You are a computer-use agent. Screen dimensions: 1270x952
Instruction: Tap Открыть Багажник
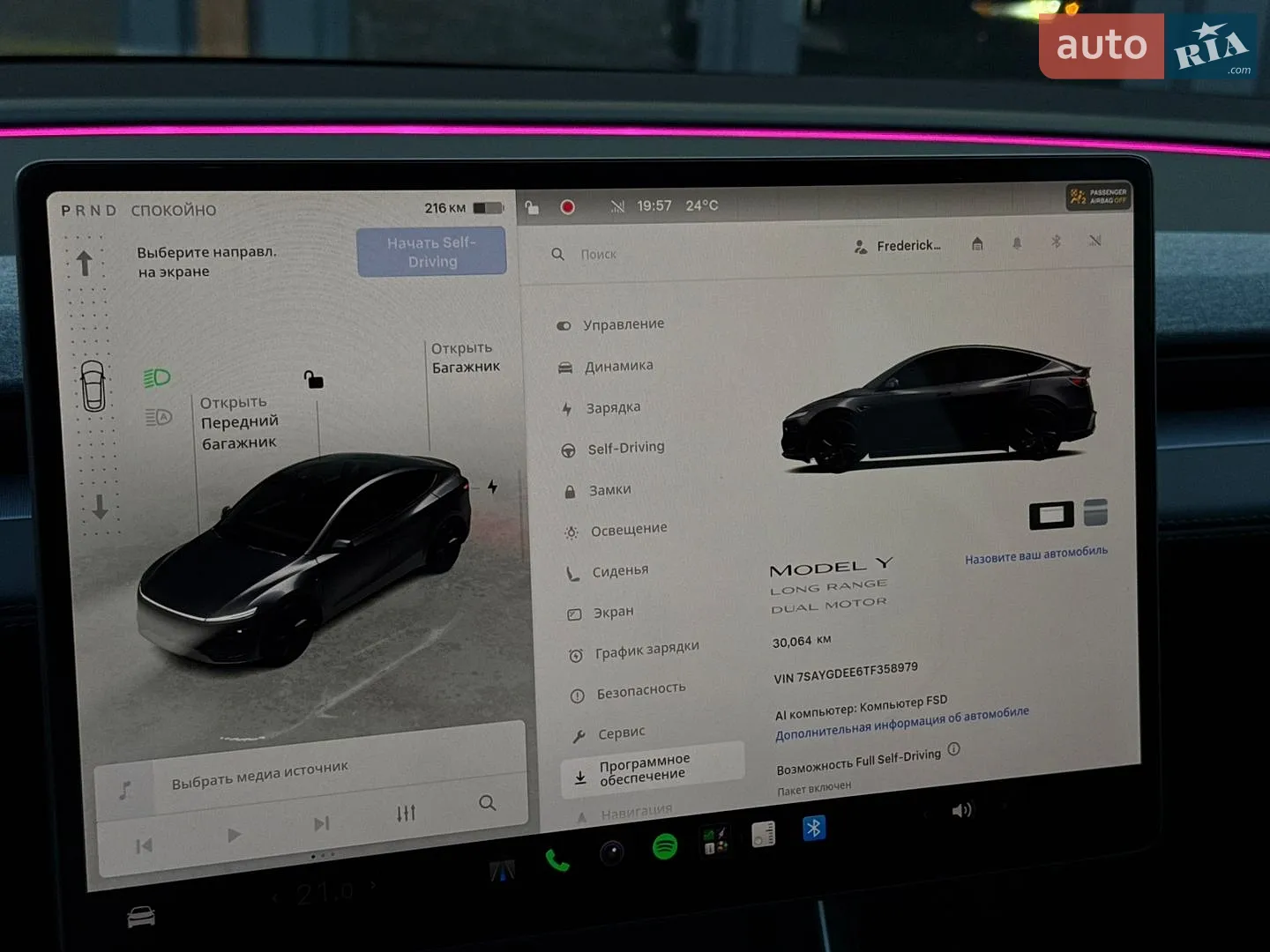(x=465, y=357)
